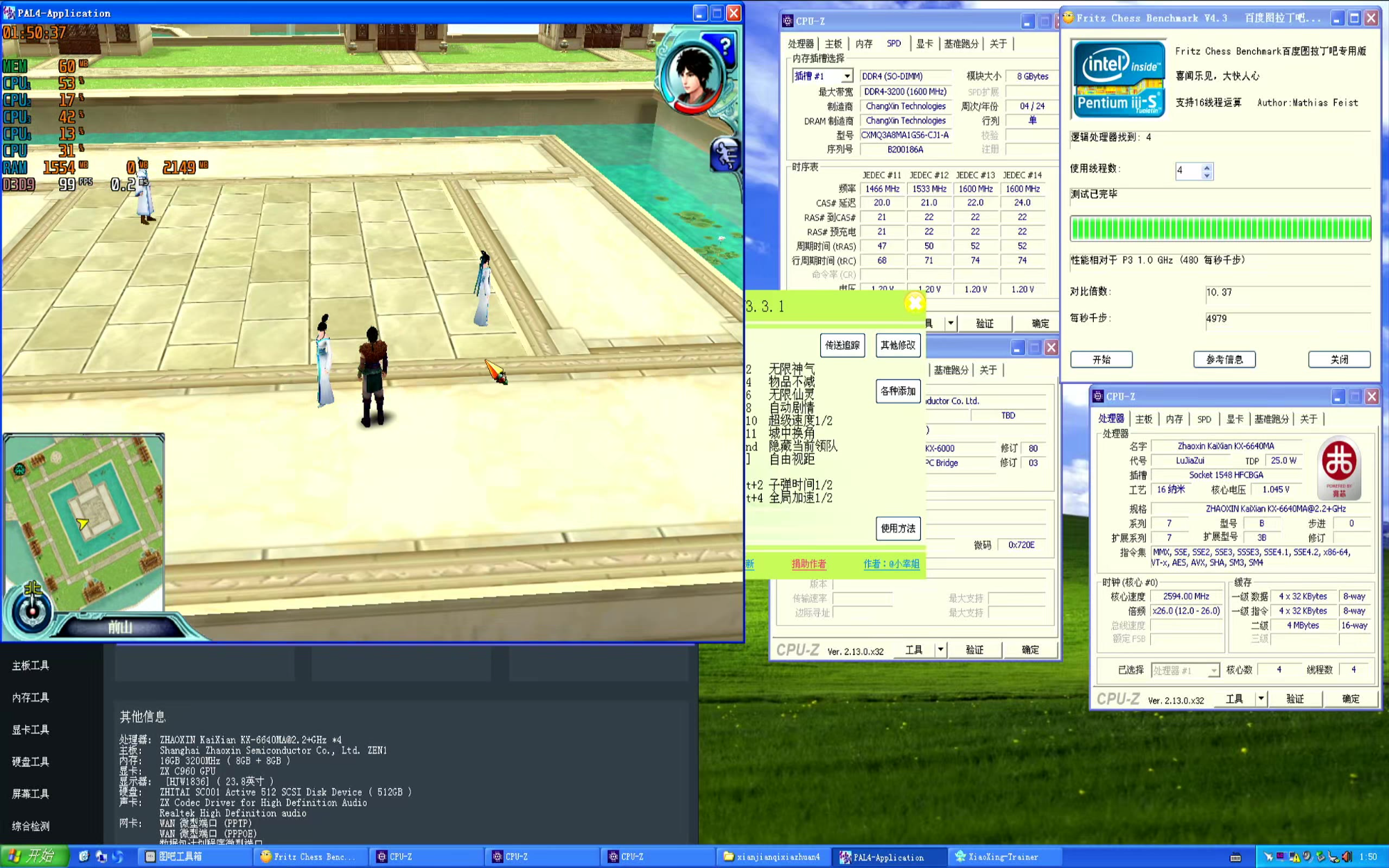This screenshot has height=868, width=1389.
Task: Select 综合检测 in toolbox sidebar
Action: pos(31,826)
